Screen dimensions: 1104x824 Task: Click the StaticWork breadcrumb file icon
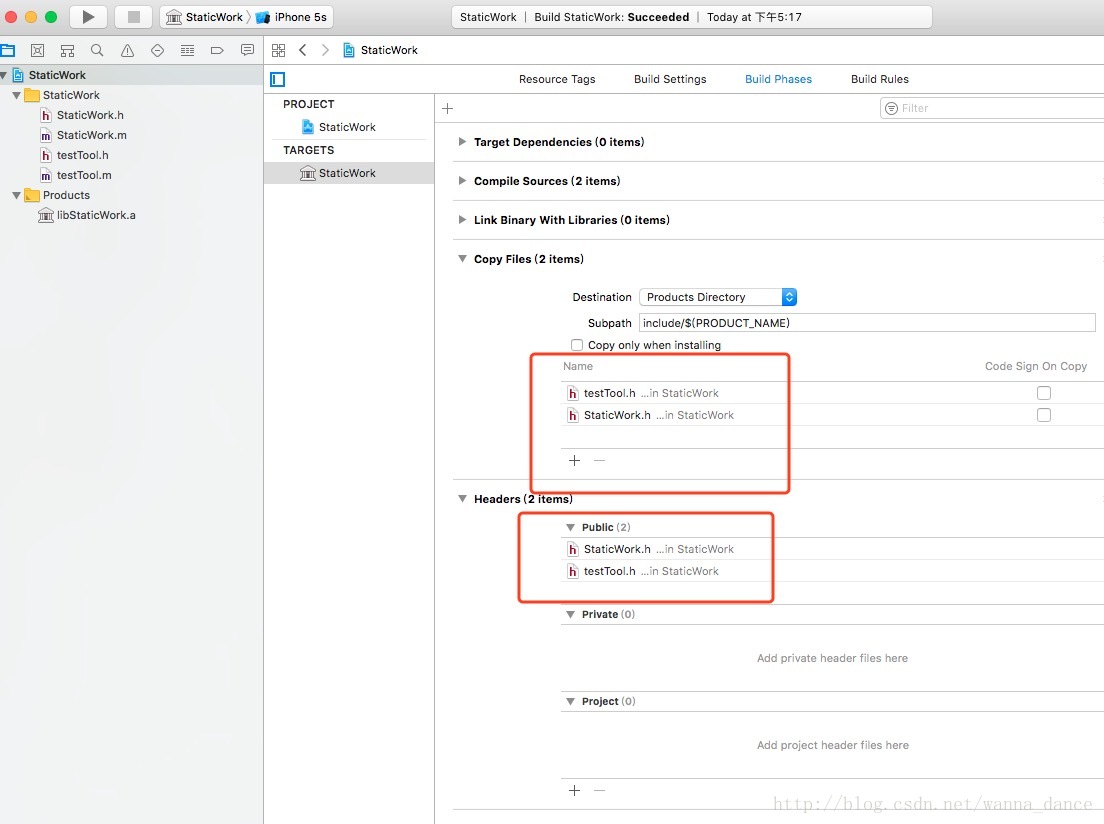click(x=349, y=50)
